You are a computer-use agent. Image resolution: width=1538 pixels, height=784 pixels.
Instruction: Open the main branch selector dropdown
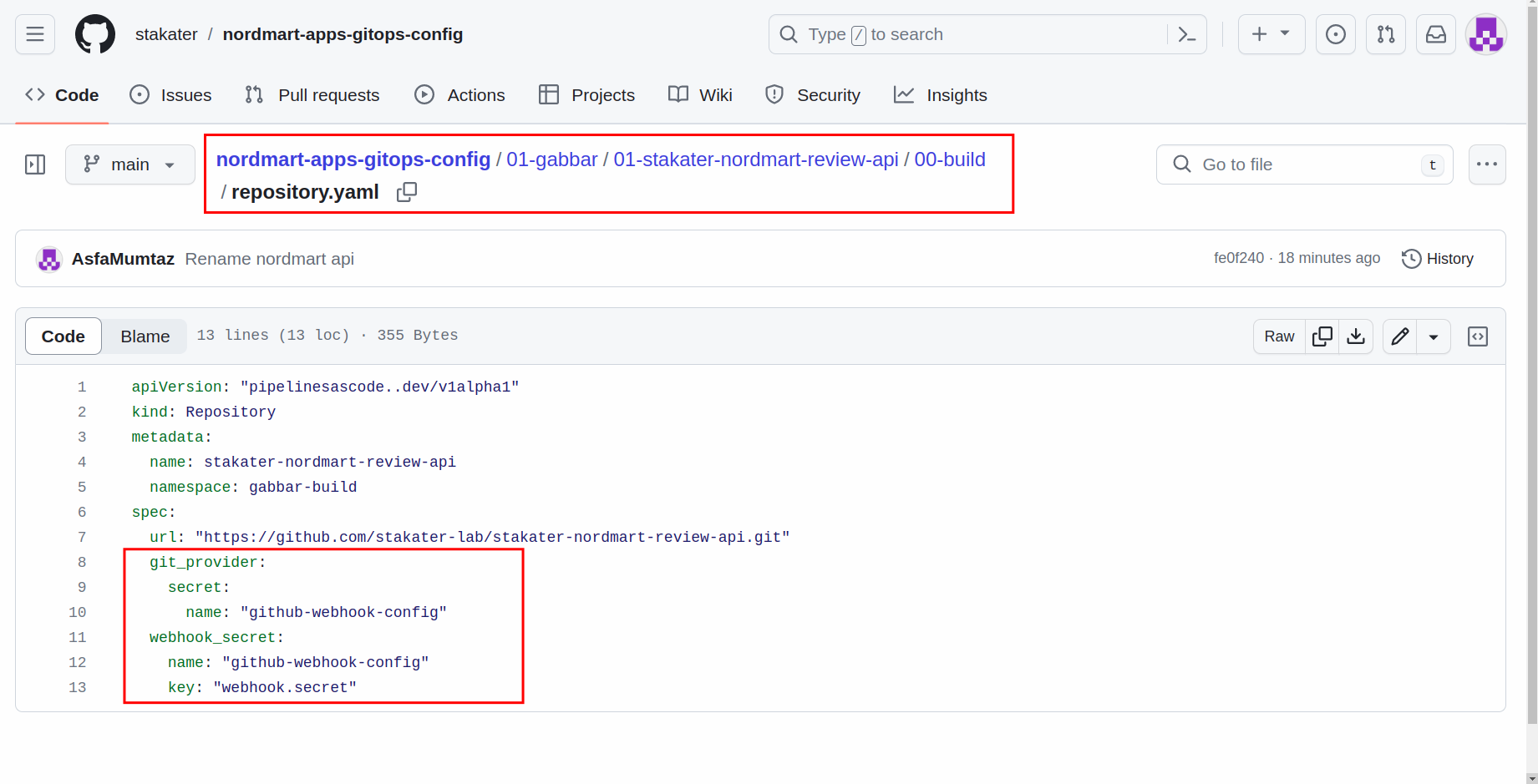point(130,164)
